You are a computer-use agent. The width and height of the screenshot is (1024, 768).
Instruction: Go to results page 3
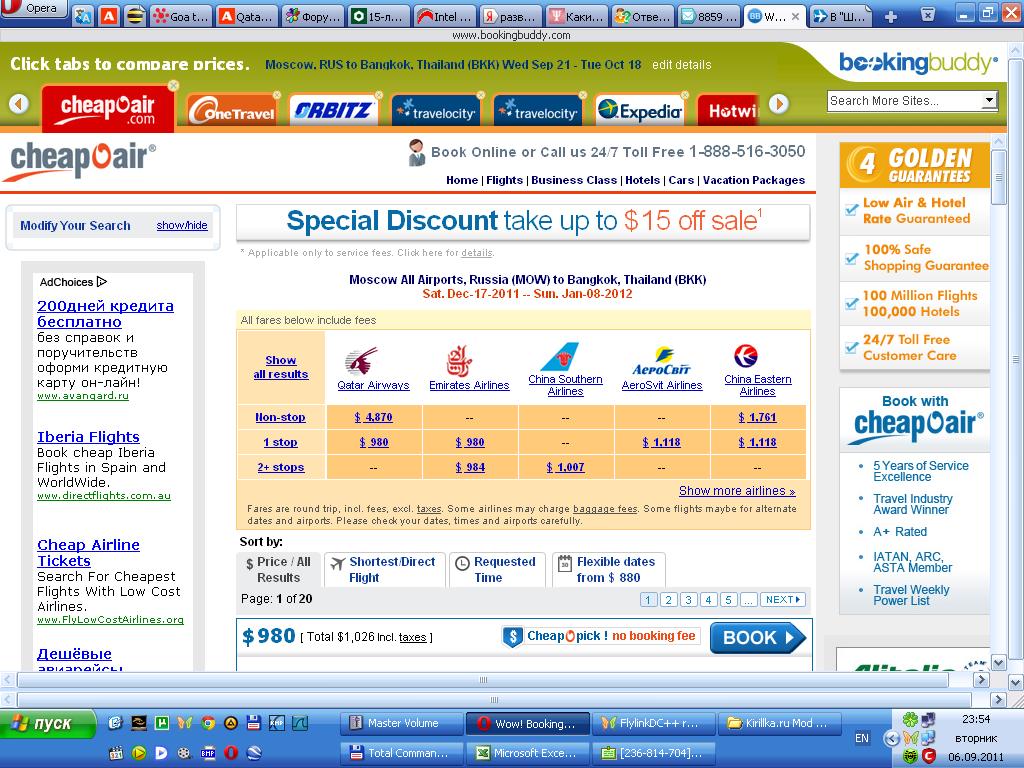688,600
